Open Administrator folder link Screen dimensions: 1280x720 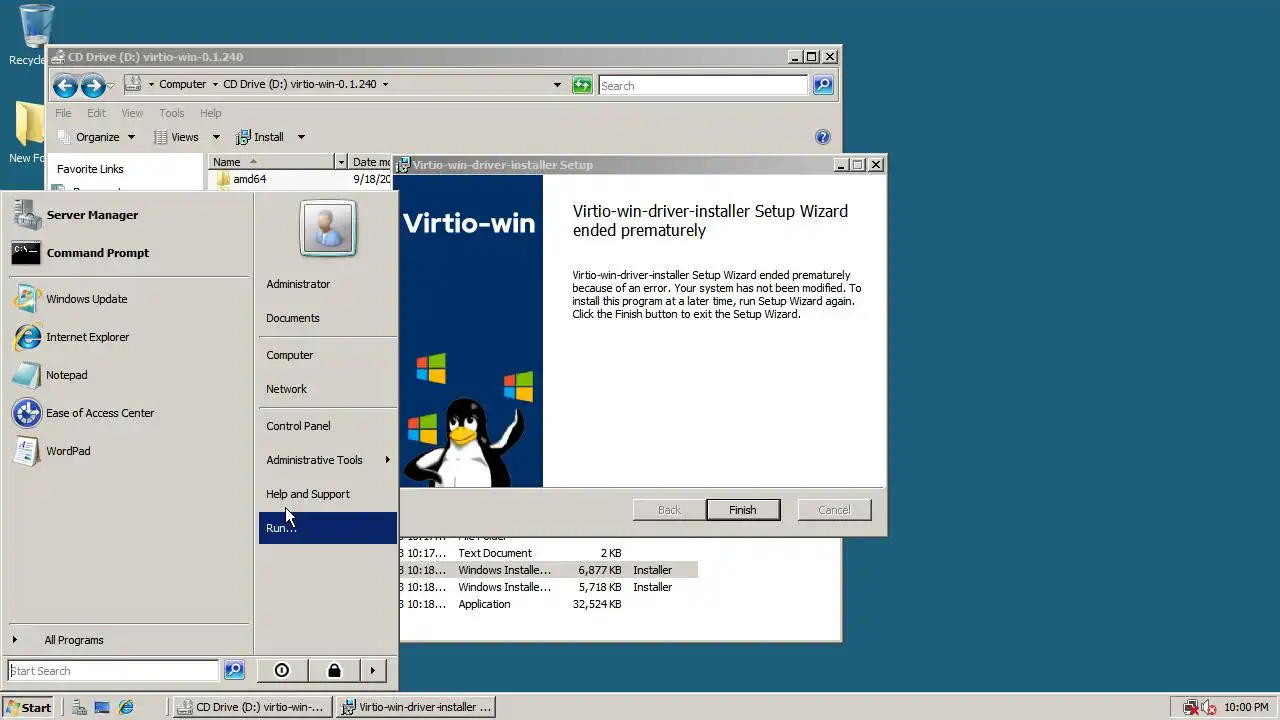pos(298,284)
